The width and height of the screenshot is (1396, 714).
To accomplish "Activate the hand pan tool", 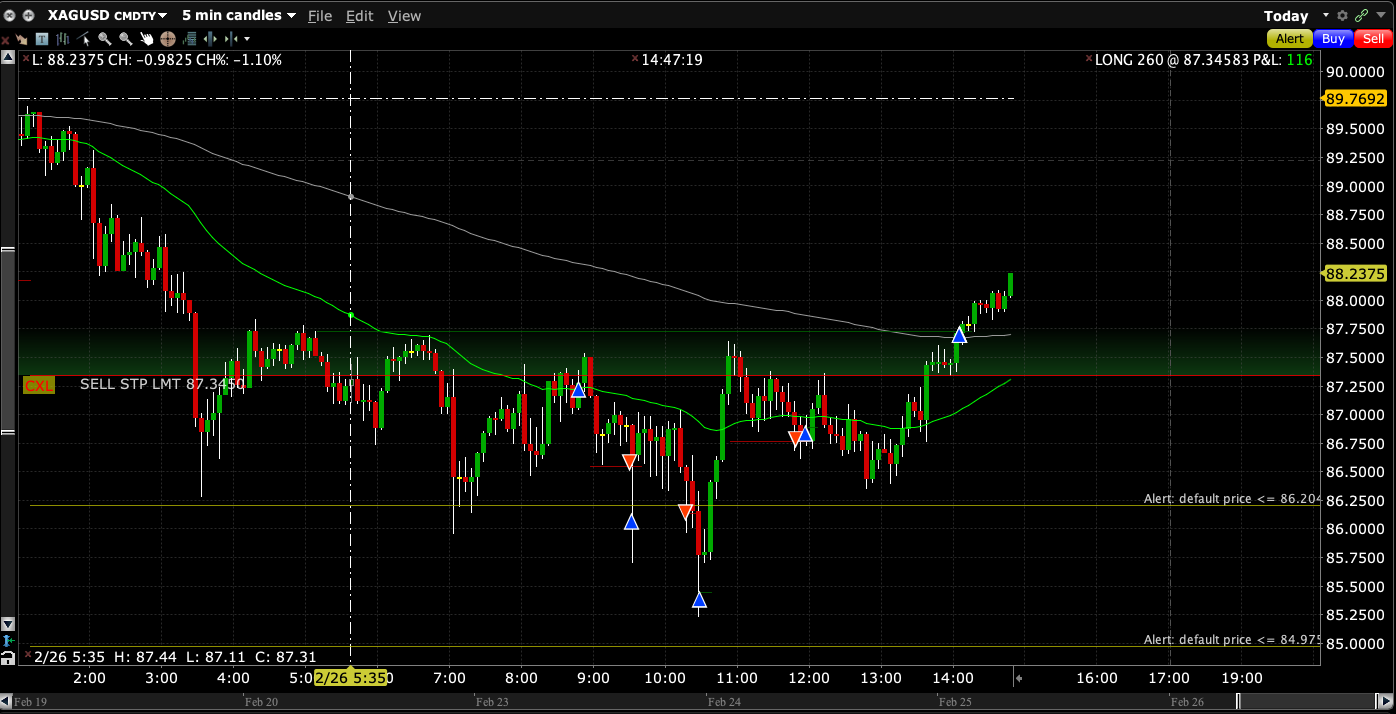I will pos(146,39).
